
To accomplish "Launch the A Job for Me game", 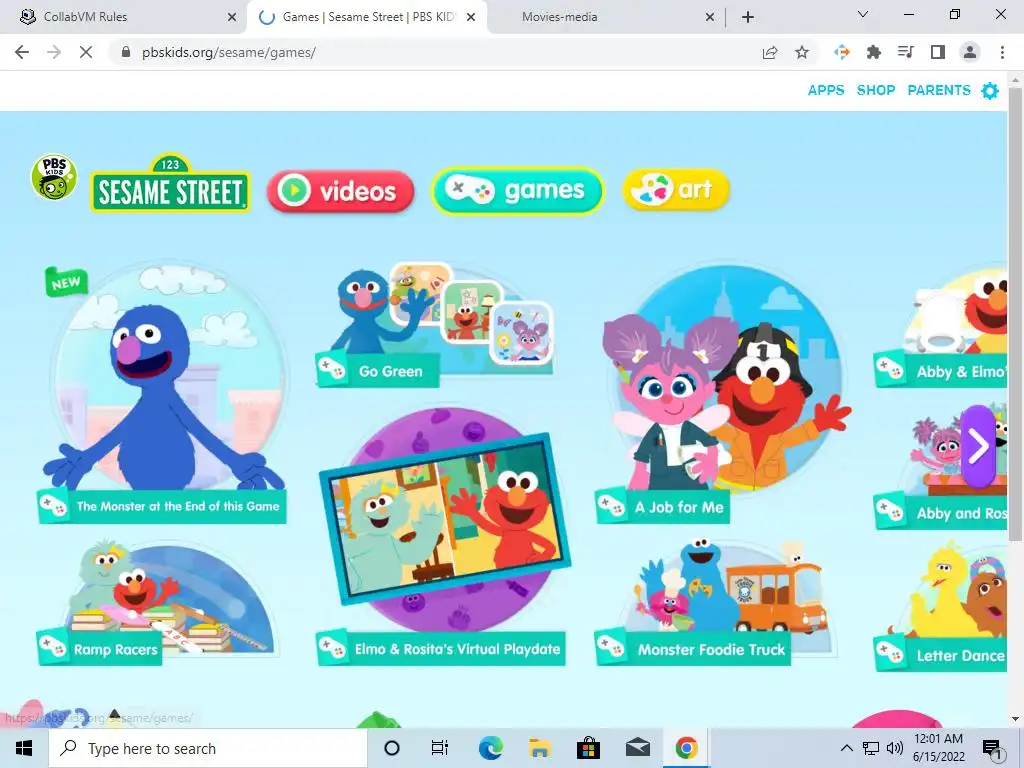I will click(x=722, y=392).
